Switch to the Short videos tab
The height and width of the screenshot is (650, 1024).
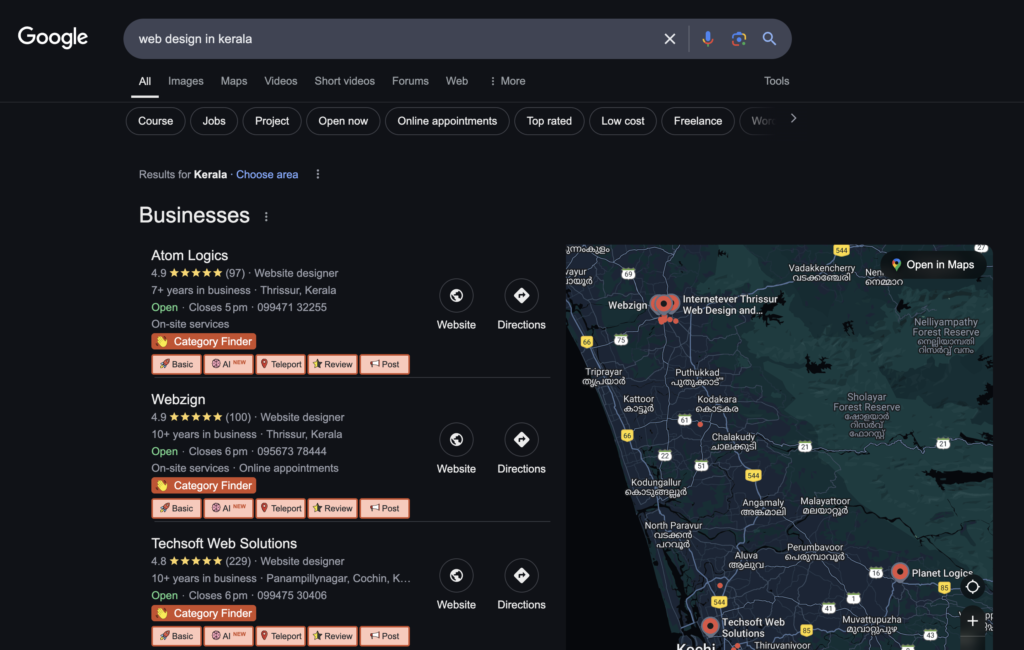pos(345,81)
